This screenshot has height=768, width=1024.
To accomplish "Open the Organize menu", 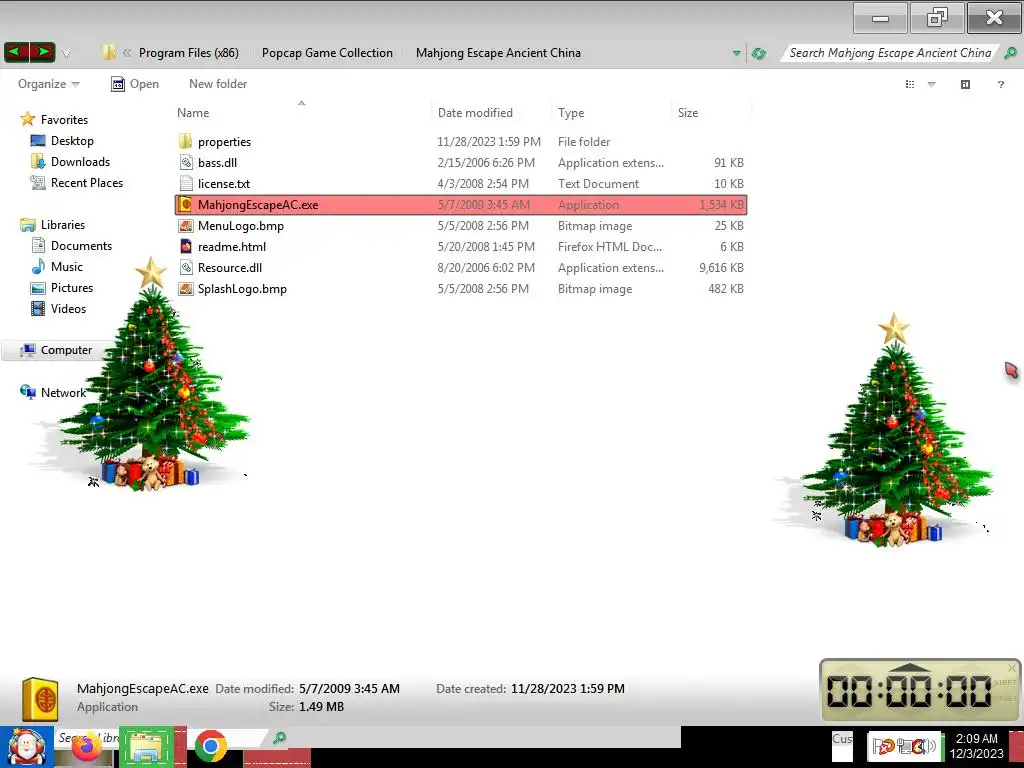I will (x=48, y=84).
